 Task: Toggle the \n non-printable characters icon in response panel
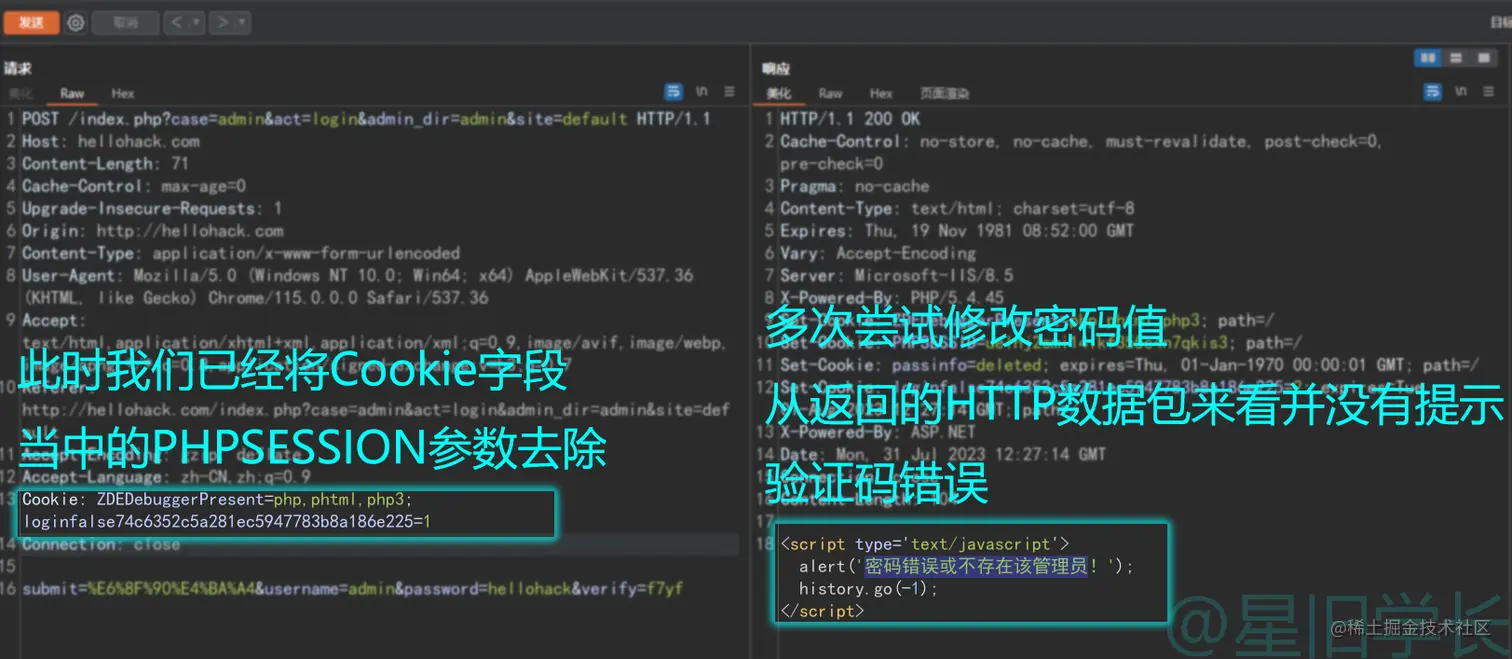tap(1461, 92)
